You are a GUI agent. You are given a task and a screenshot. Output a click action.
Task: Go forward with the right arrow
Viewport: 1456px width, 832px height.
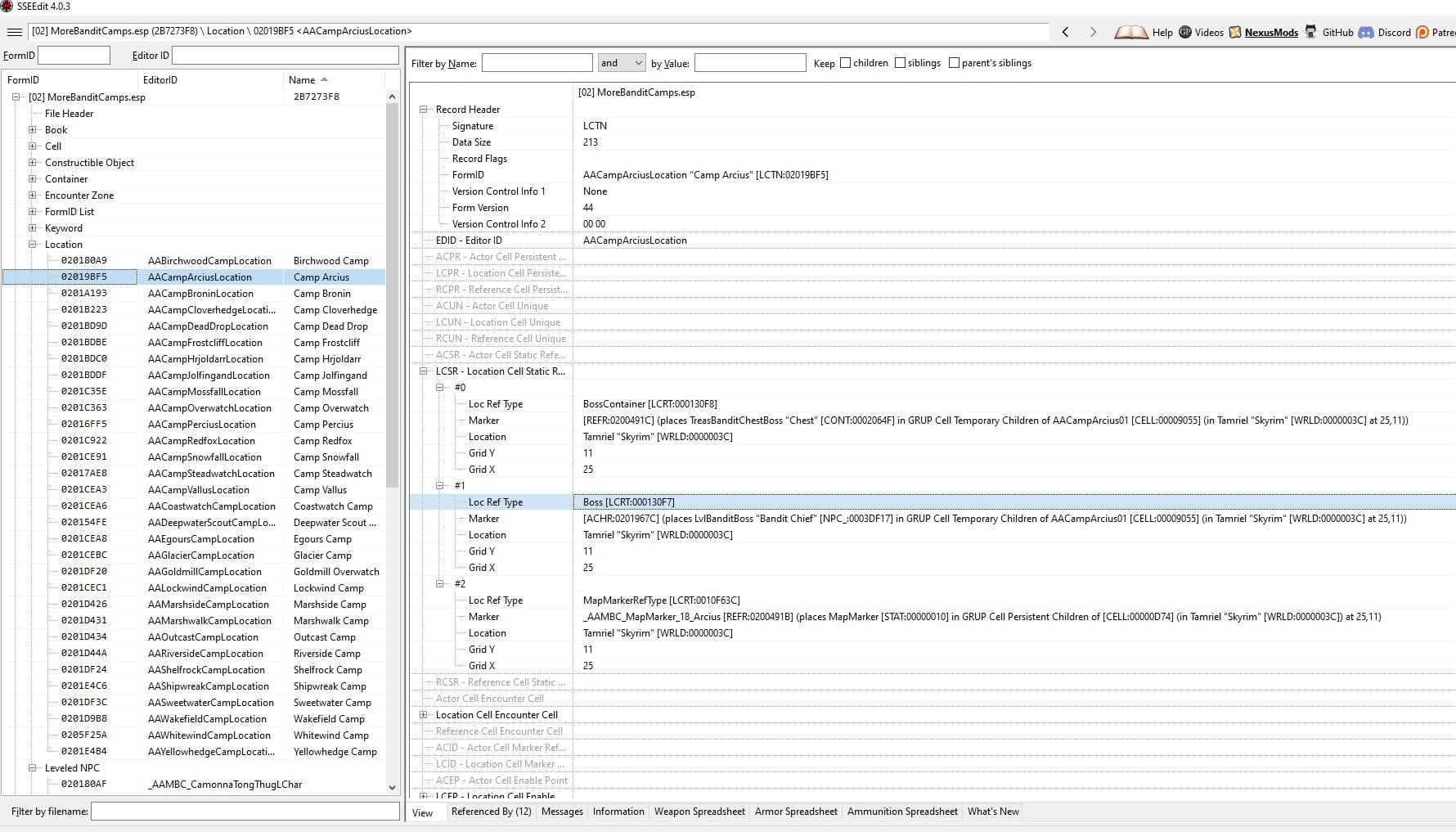tap(1093, 32)
